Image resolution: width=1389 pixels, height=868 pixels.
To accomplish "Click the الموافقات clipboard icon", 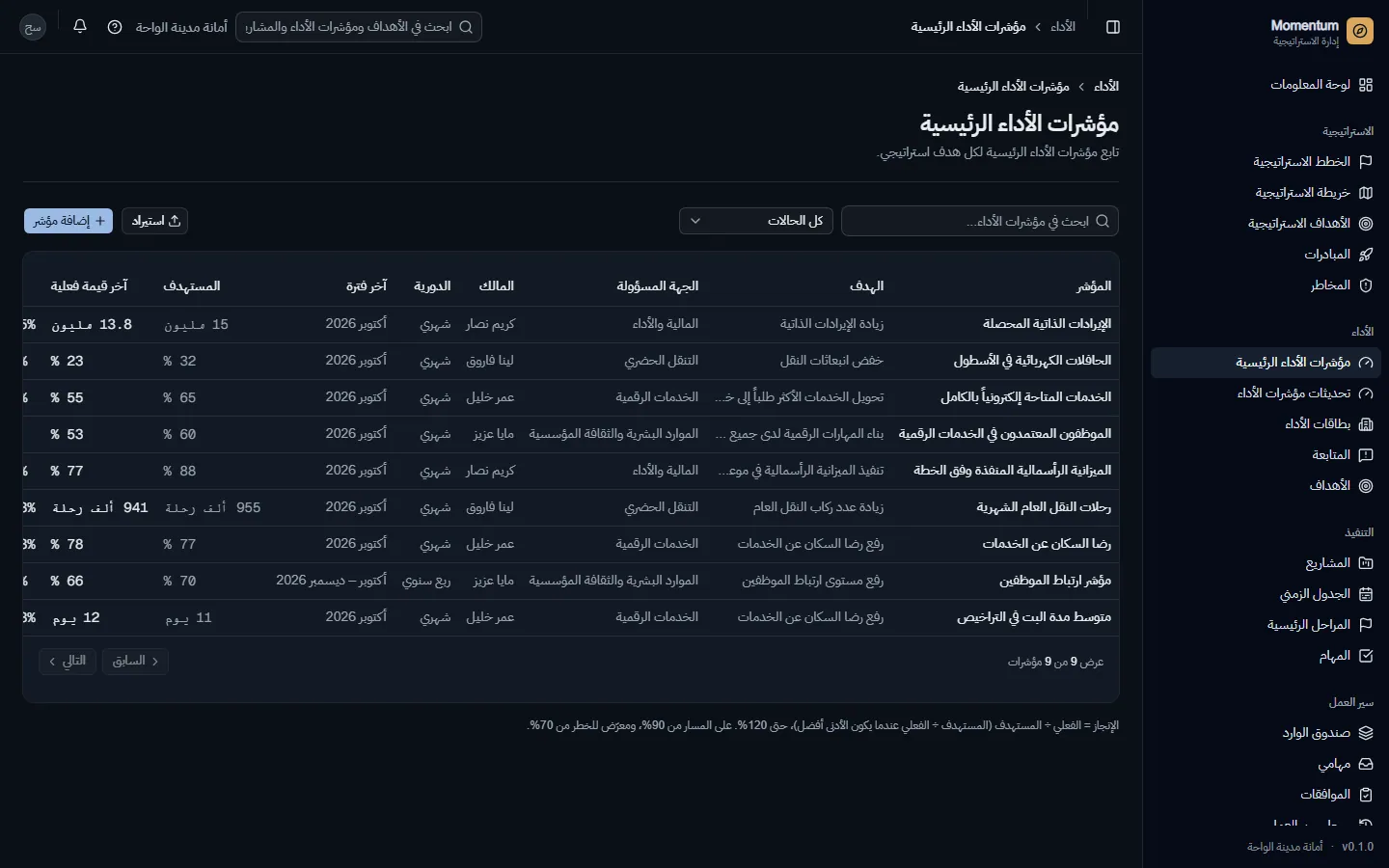I will pyautogui.click(x=1366, y=795).
